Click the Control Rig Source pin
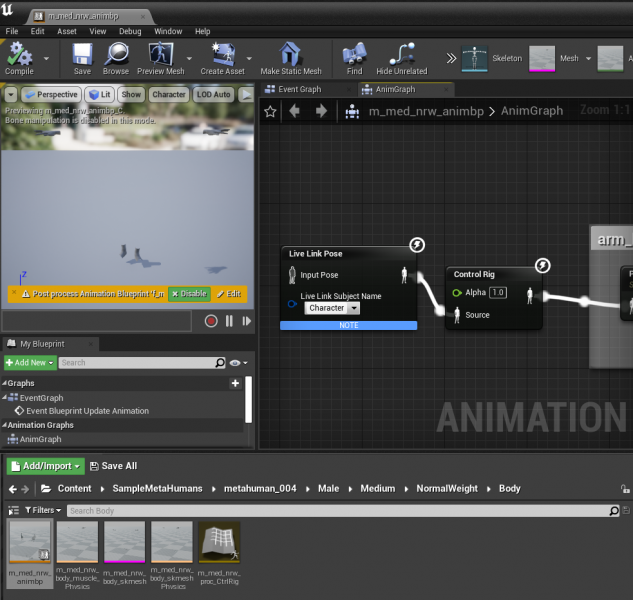The image size is (633, 600). (457, 315)
